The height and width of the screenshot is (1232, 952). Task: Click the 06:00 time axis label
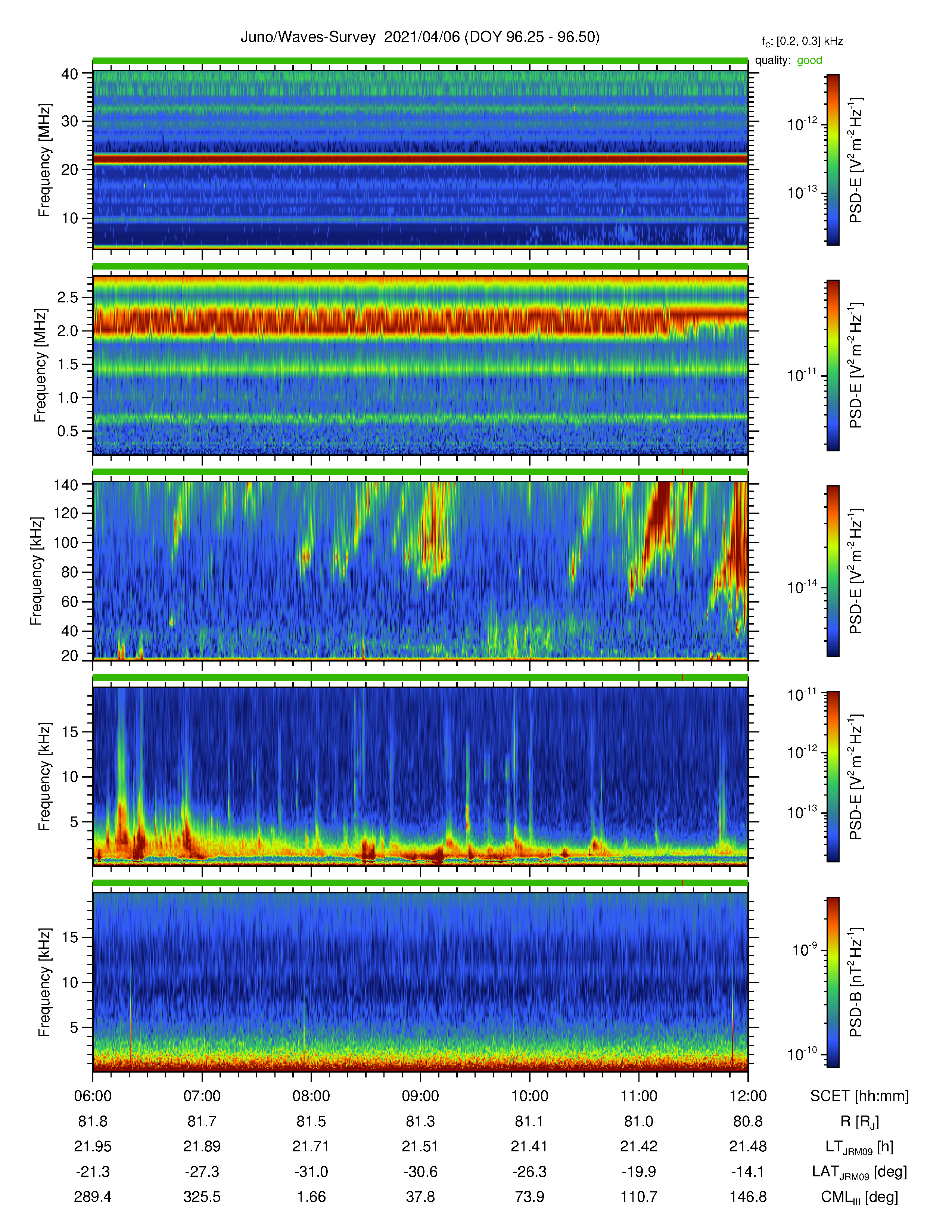coord(93,1096)
